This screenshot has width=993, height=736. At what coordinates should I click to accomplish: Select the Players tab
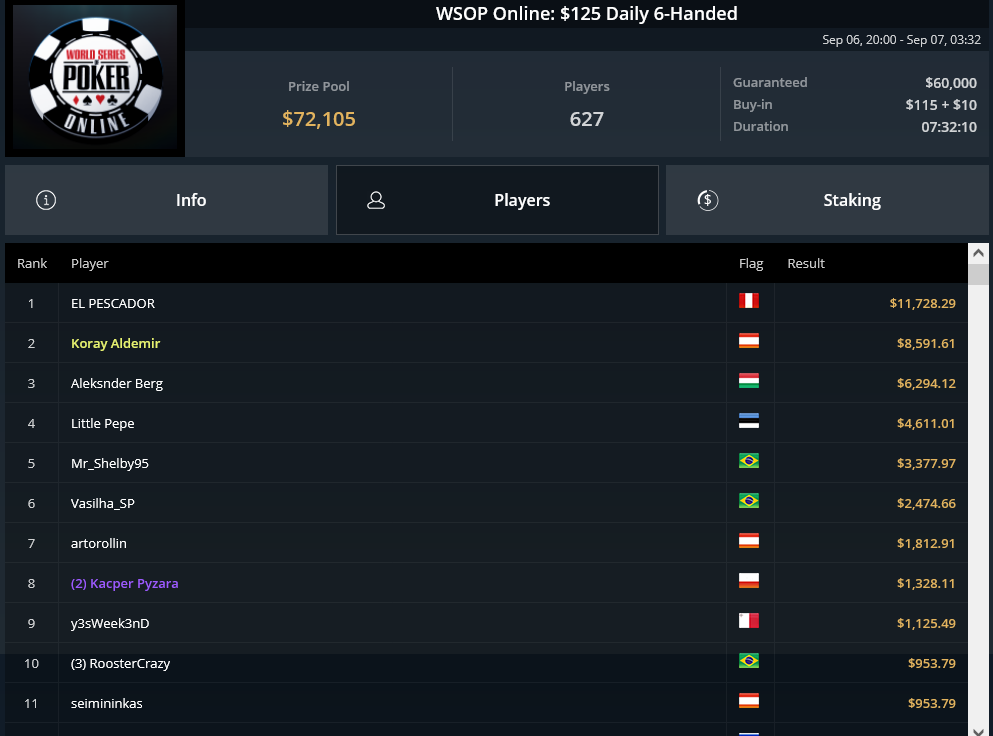[497, 200]
